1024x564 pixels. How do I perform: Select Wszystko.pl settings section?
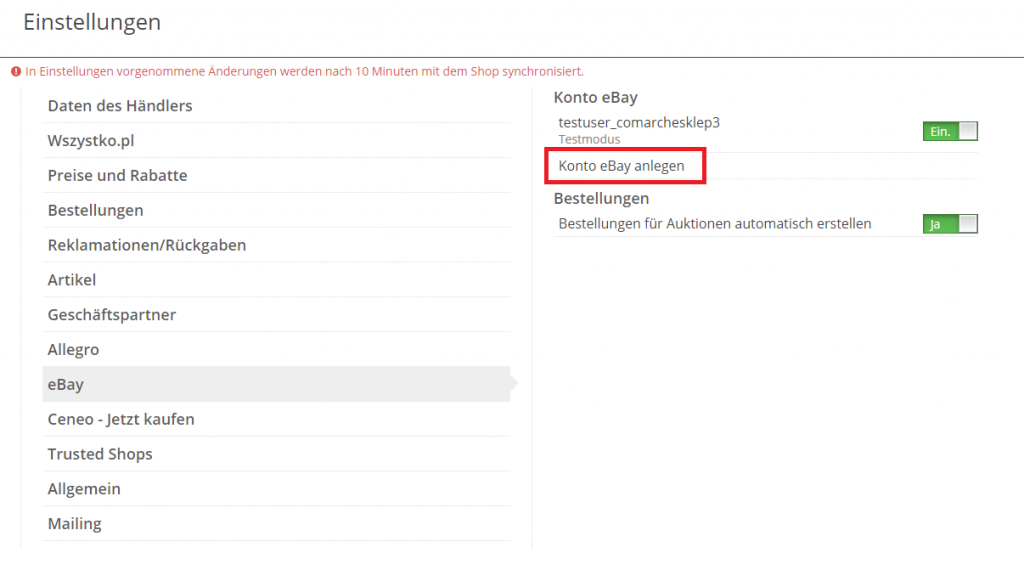pyautogui.click(x=276, y=140)
